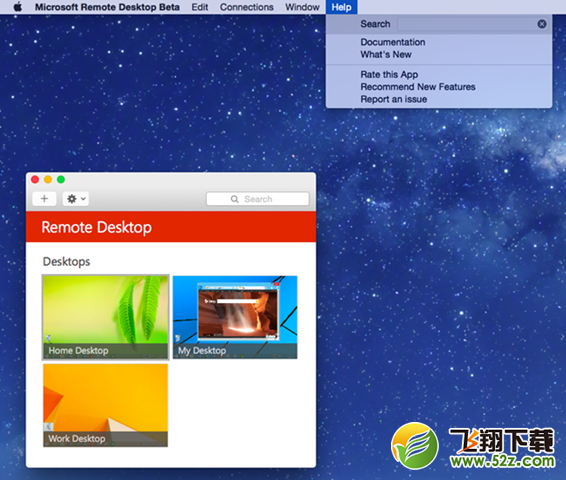This screenshot has width=566, height=480.
Task: Zoom the Remote Desktop window
Action: [61, 179]
